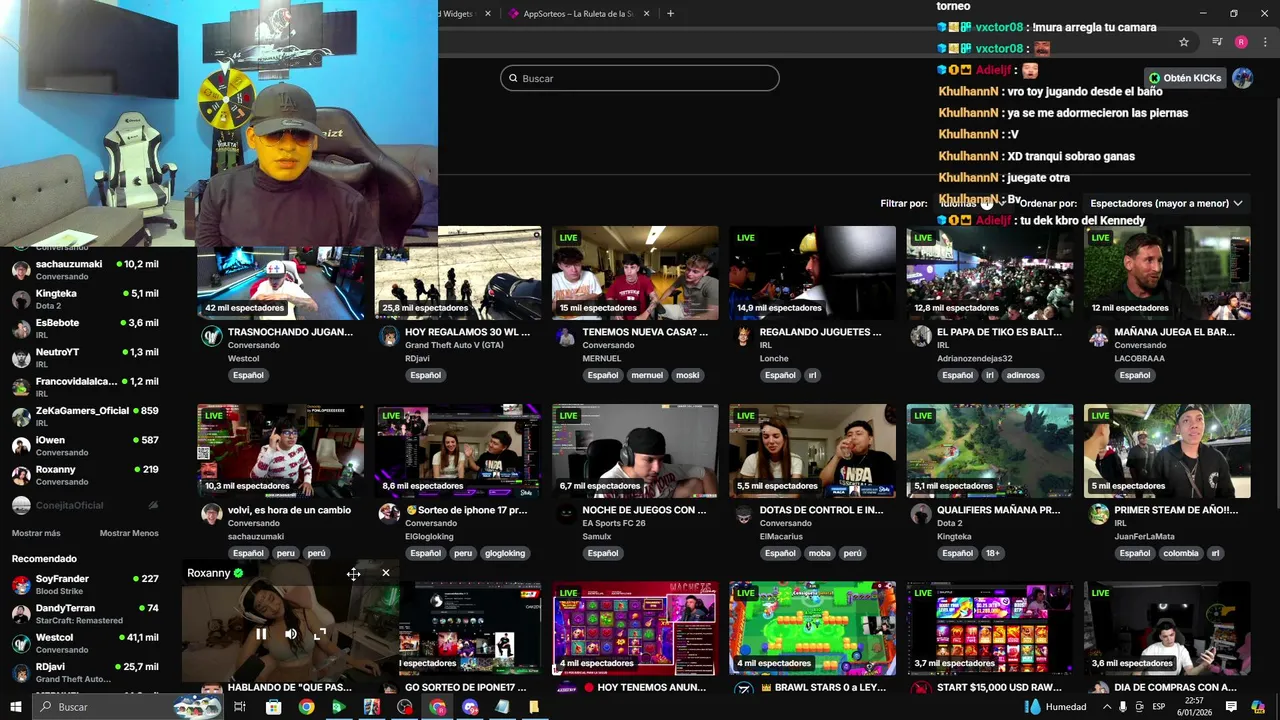The height and width of the screenshot is (720, 1280).
Task: Select the adinross tag
Action: pos(1023,375)
